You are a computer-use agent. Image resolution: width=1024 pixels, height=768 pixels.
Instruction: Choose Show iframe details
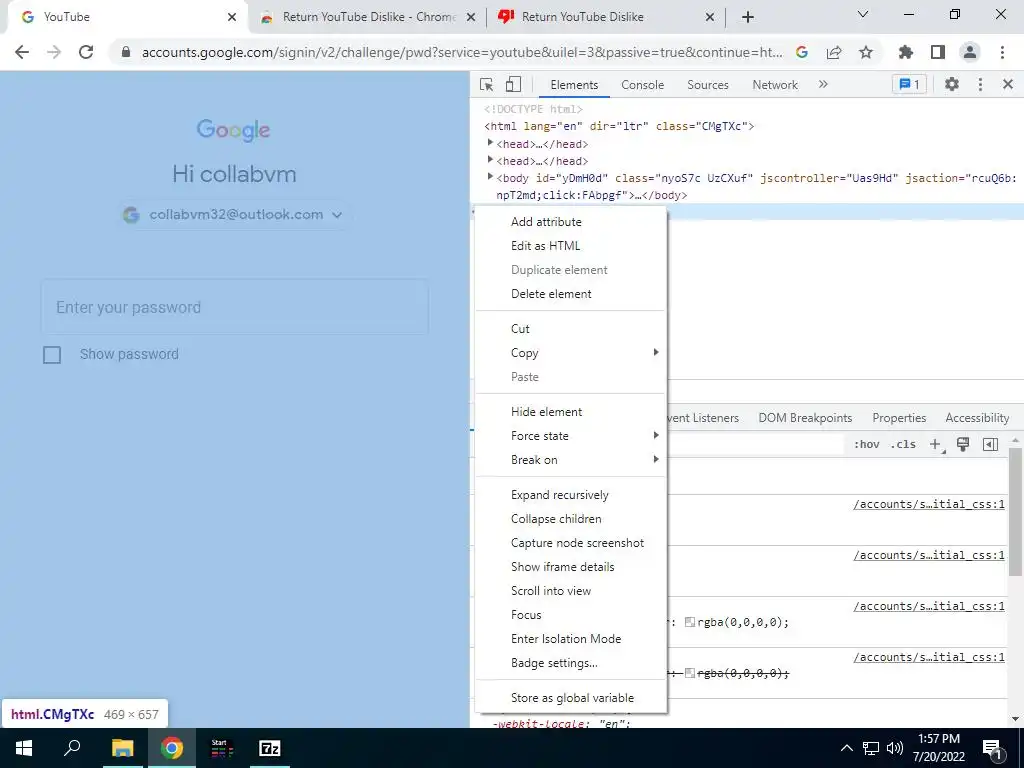(x=571, y=567)
